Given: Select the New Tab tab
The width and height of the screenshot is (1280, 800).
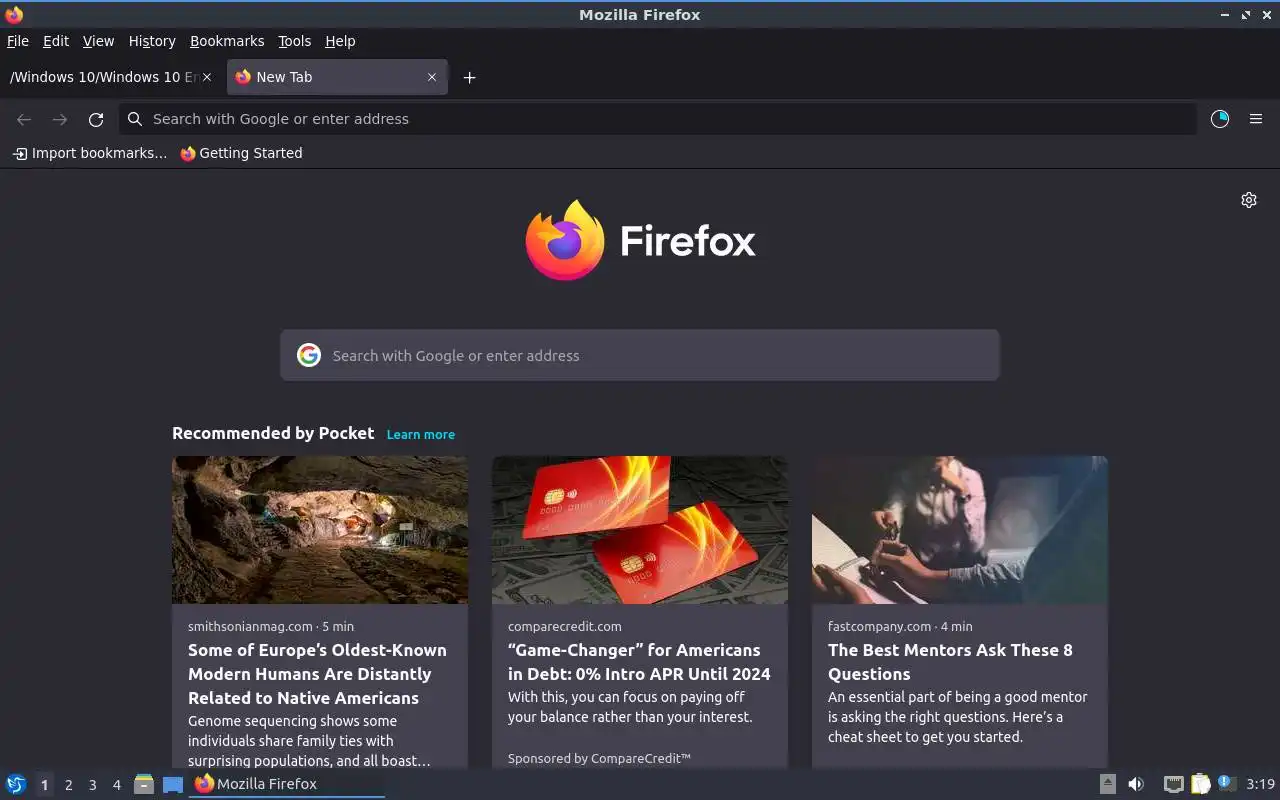Looking at the screenshot, I should click(x=337, y=77).
